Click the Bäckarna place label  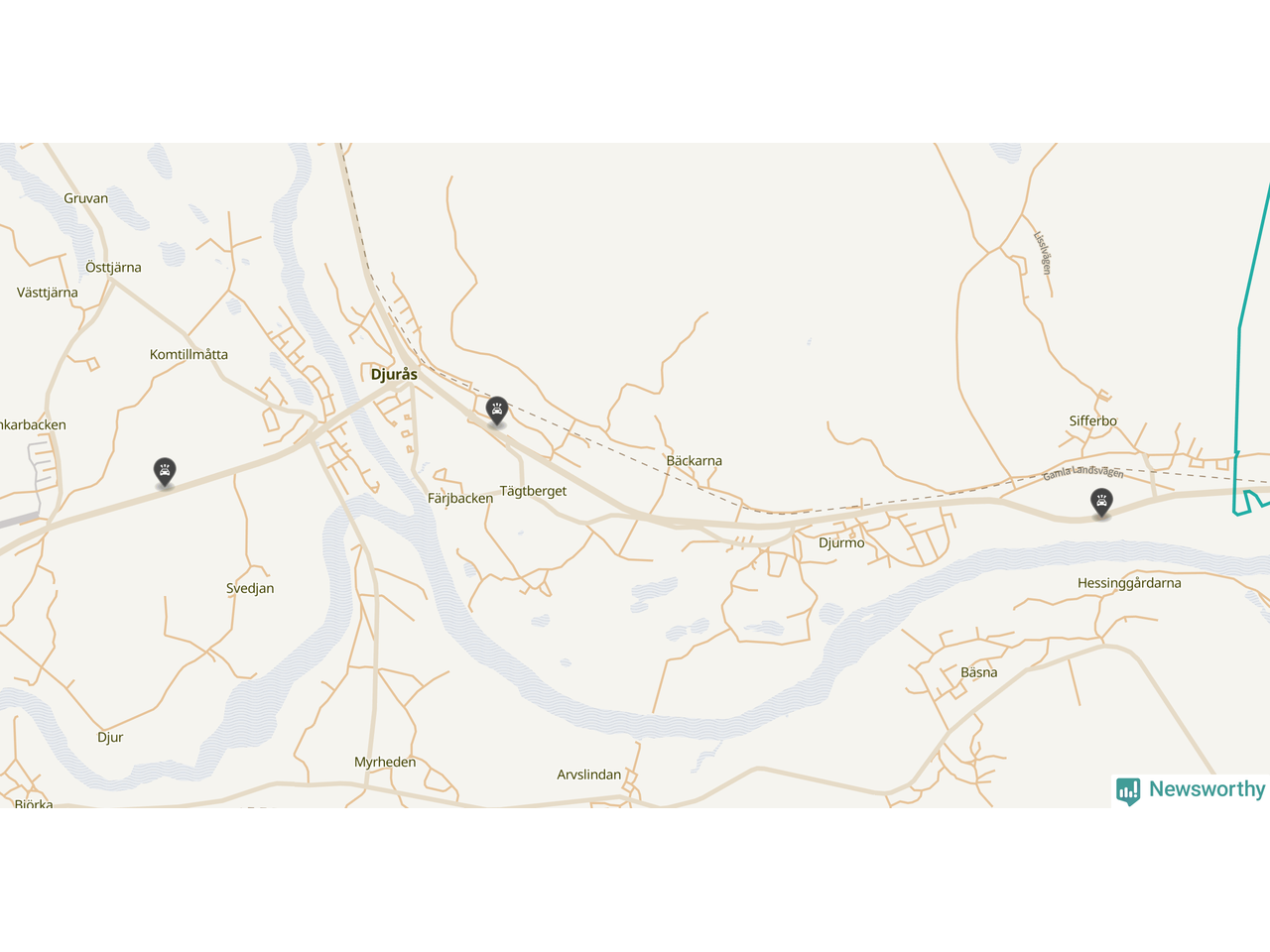coord(695,461)
